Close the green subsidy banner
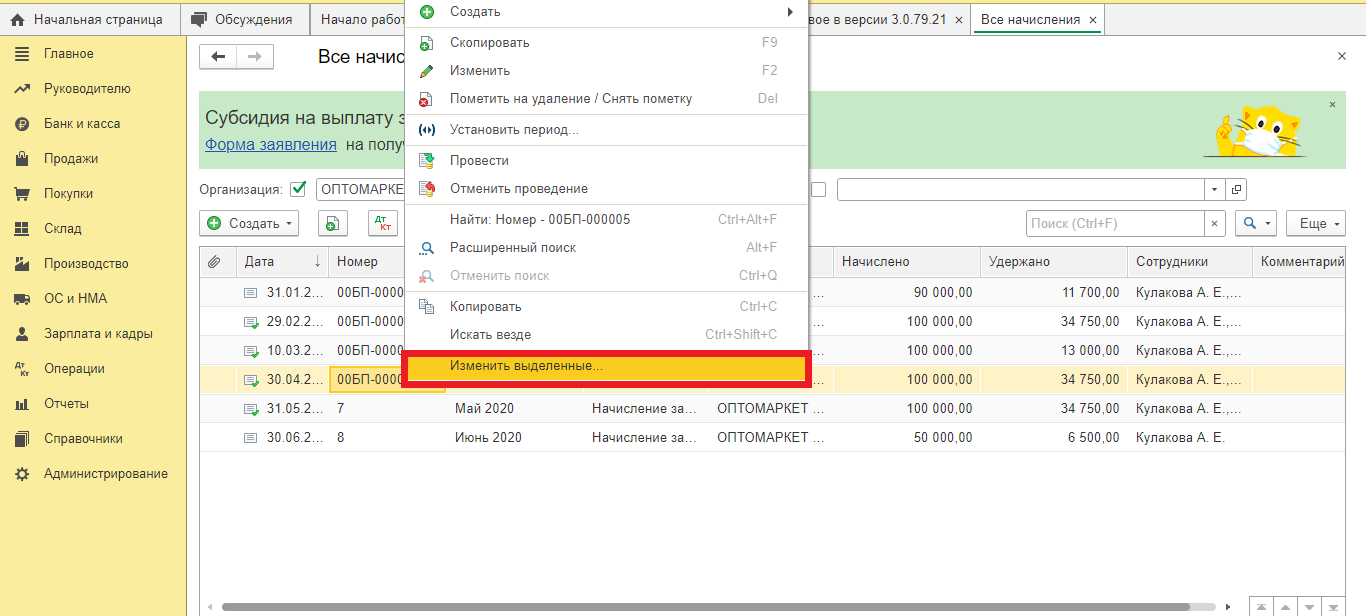 click(x=1332, y=104)
